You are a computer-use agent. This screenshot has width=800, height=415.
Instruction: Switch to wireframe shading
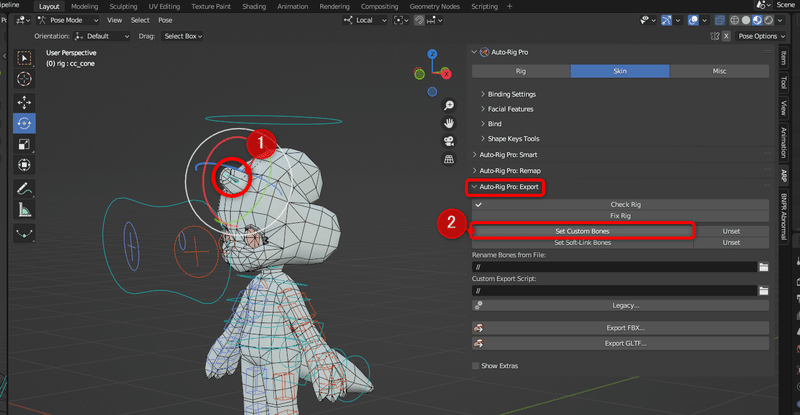(x=734, y=20)
